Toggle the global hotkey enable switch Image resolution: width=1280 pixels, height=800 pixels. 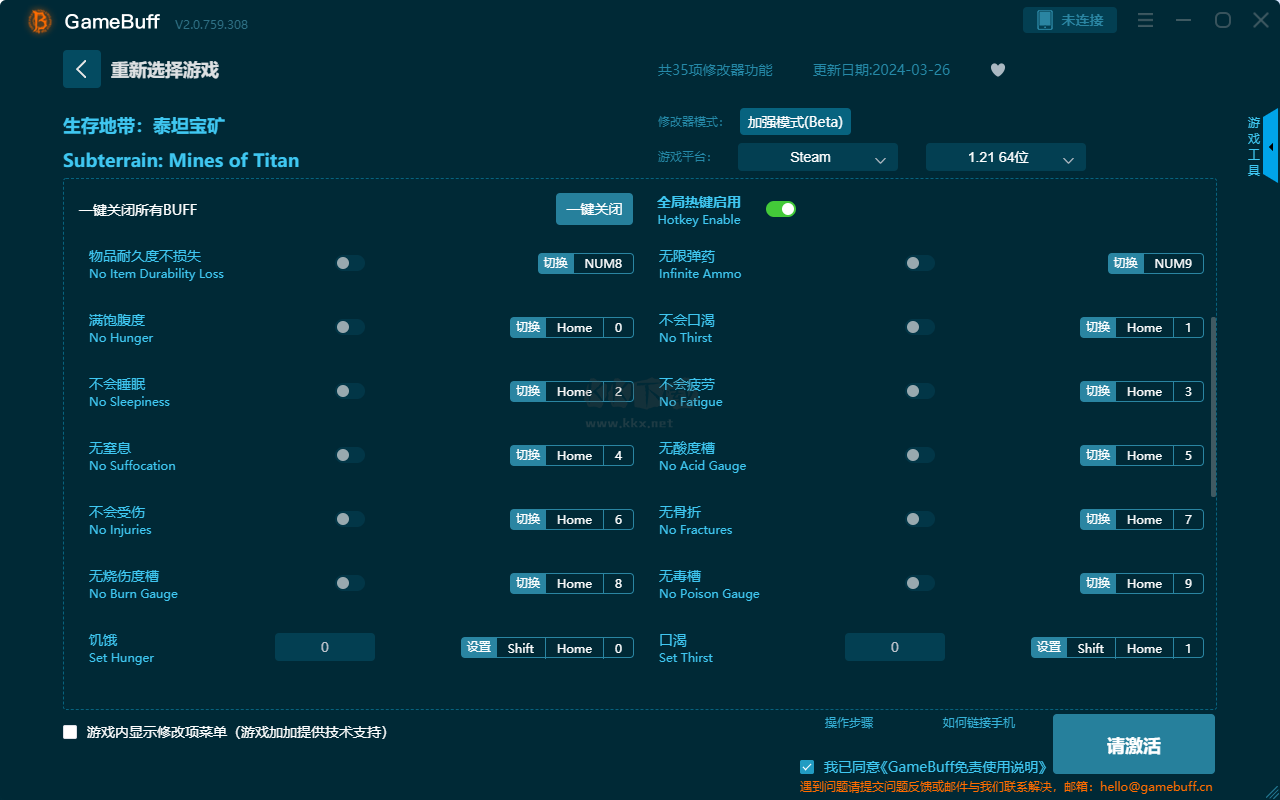click(x=781, y=209)
